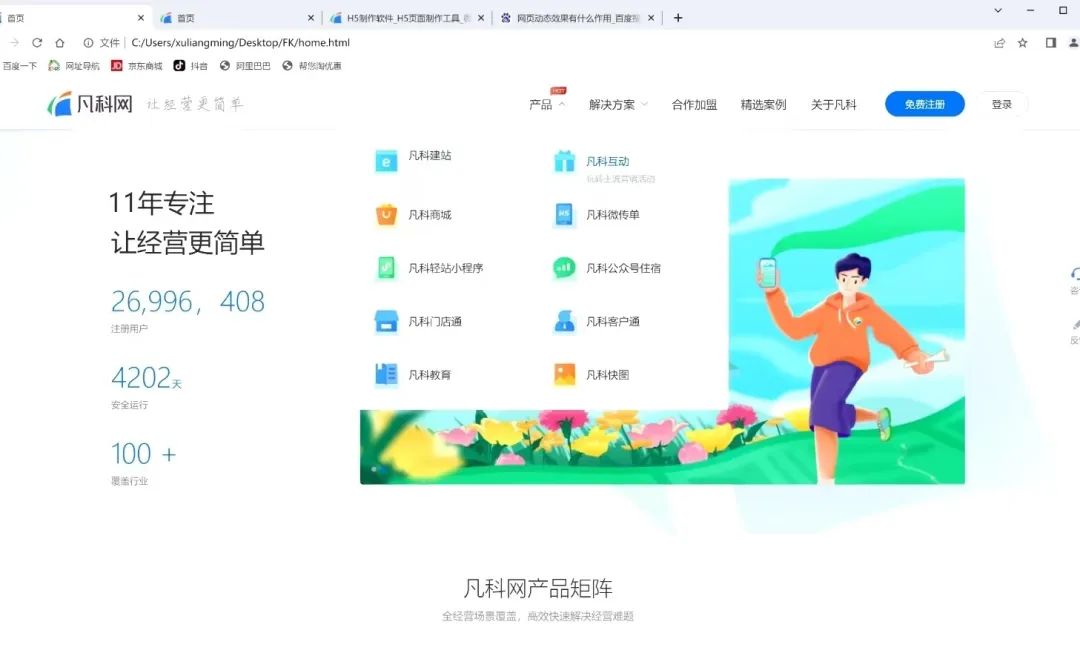
Task: View site information for the local file
Action: tap(88, 43)
